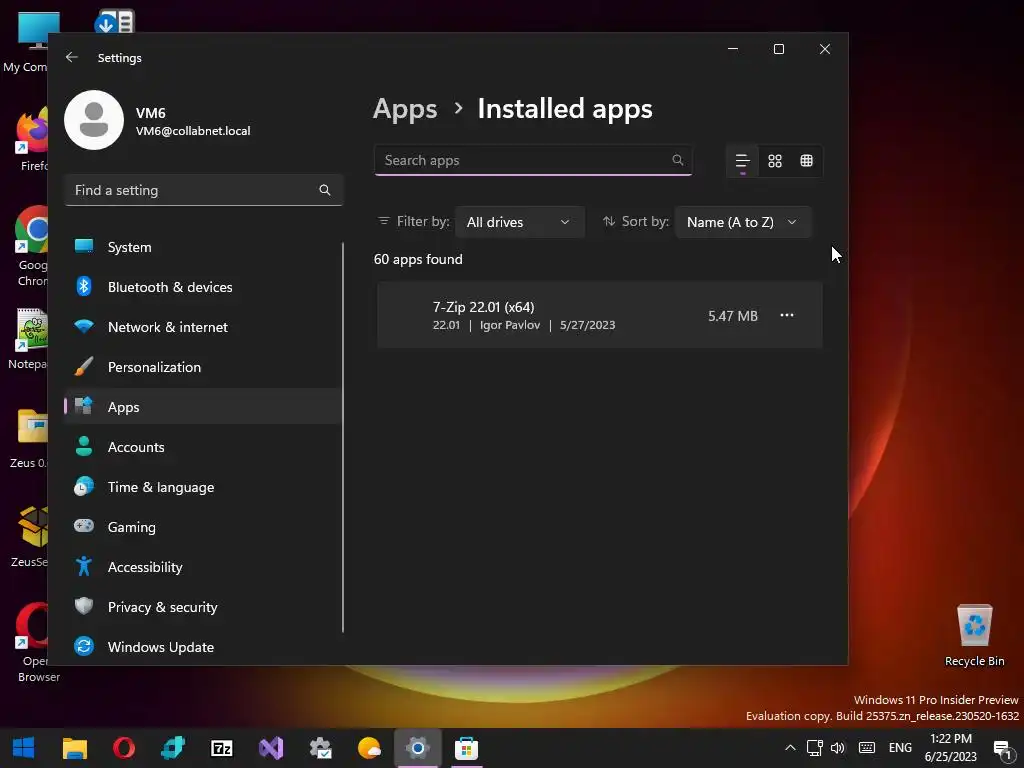Screen dimensions: 1024x768
Task: Open Time & language category
Action: (x=203, y=487)
